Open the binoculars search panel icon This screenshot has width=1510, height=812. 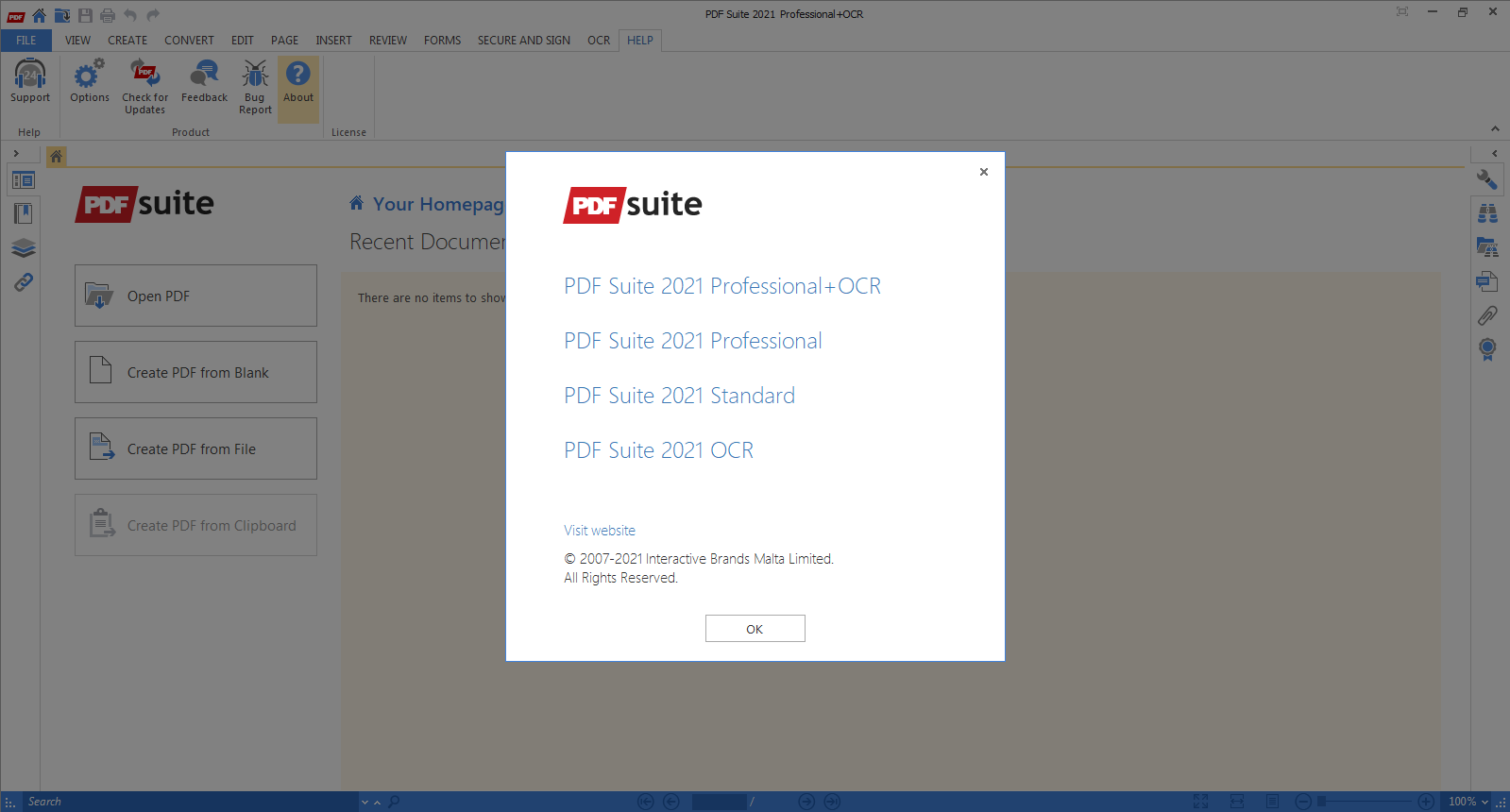[1487, 213]
